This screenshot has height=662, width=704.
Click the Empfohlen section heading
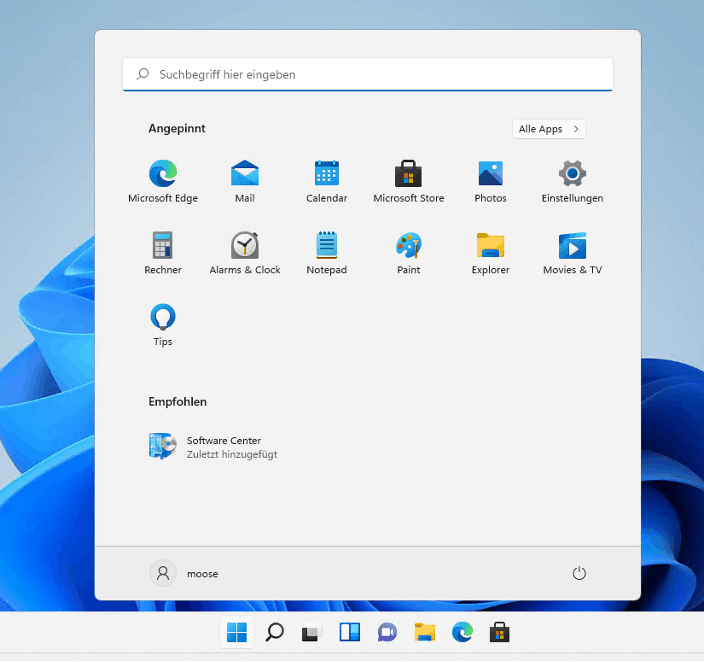pos(178,402)
